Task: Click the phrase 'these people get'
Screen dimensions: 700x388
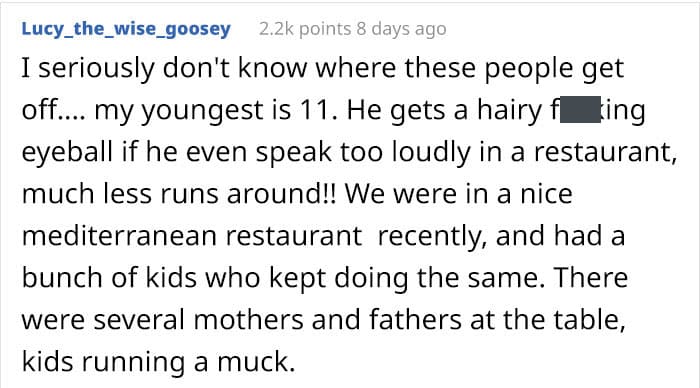Action: click(514, 69)
